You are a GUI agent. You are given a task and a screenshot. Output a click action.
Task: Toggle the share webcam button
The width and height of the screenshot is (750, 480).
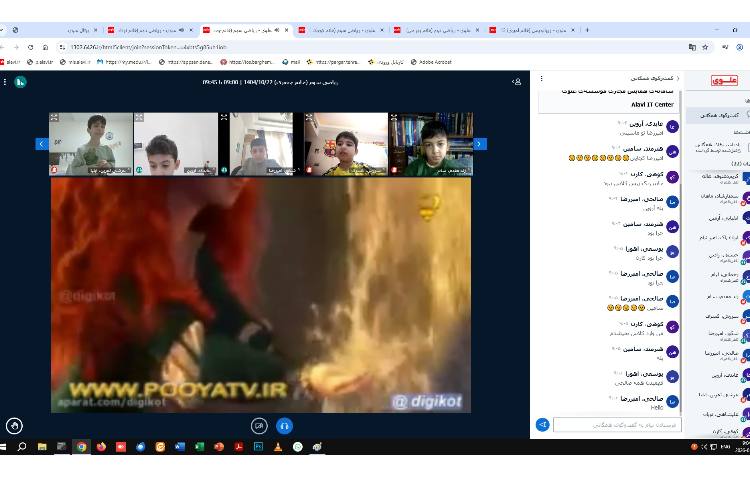pos(258,425)
